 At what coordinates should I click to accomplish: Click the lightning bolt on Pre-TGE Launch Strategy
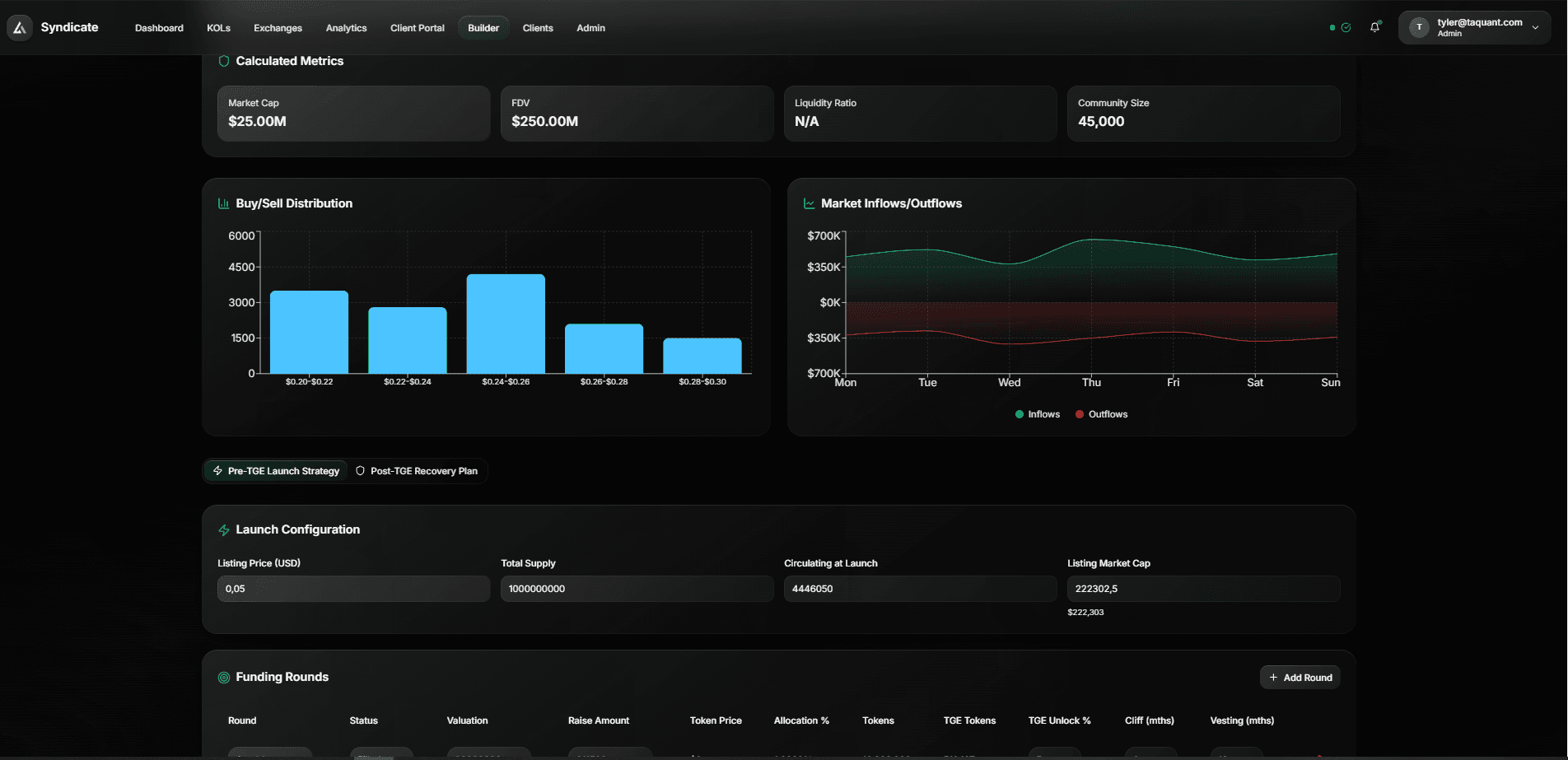[217, 470]
